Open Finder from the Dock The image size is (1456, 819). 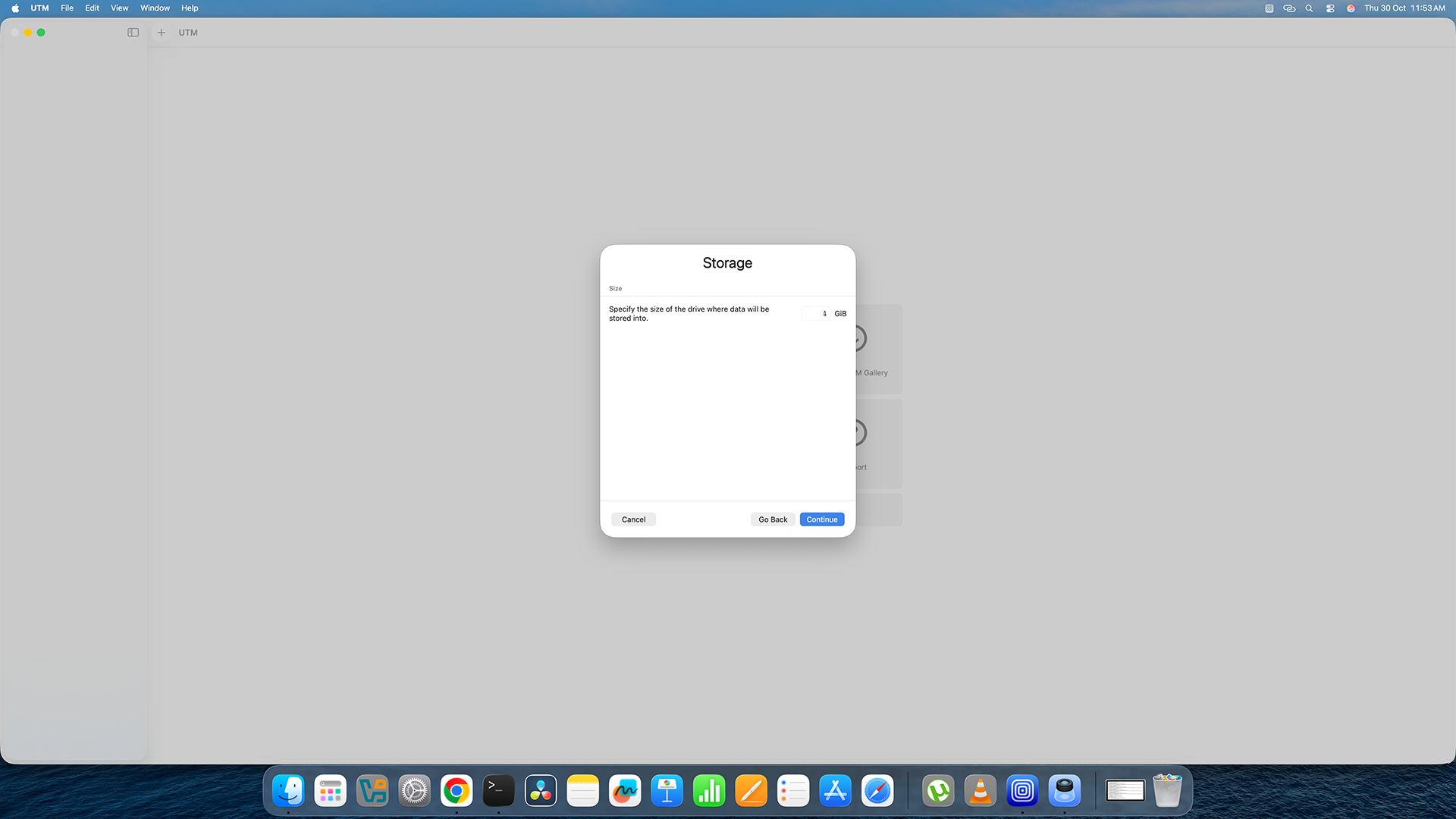[288, 790]
